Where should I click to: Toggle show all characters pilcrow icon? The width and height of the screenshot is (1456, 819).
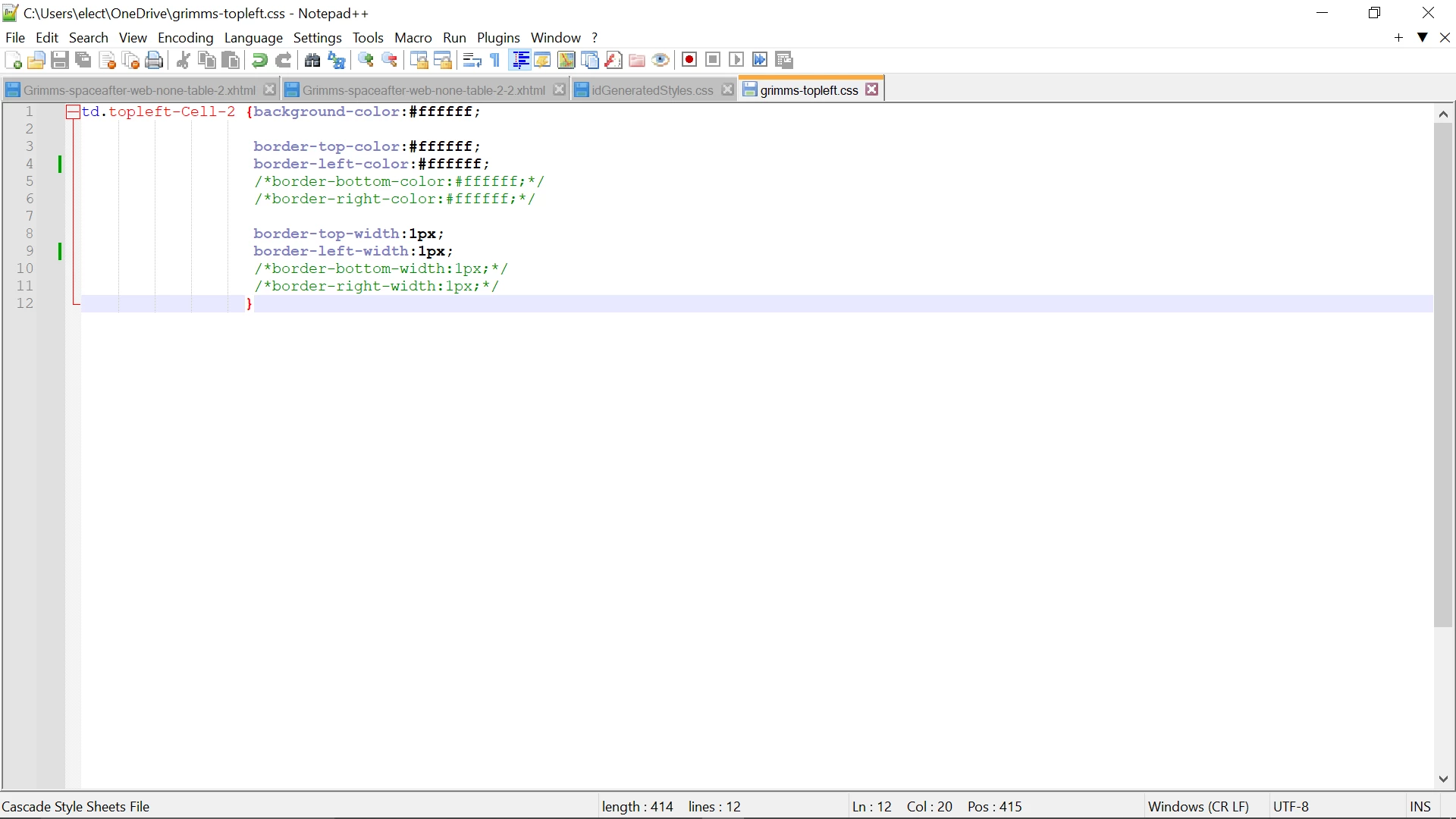pos(495,61)
